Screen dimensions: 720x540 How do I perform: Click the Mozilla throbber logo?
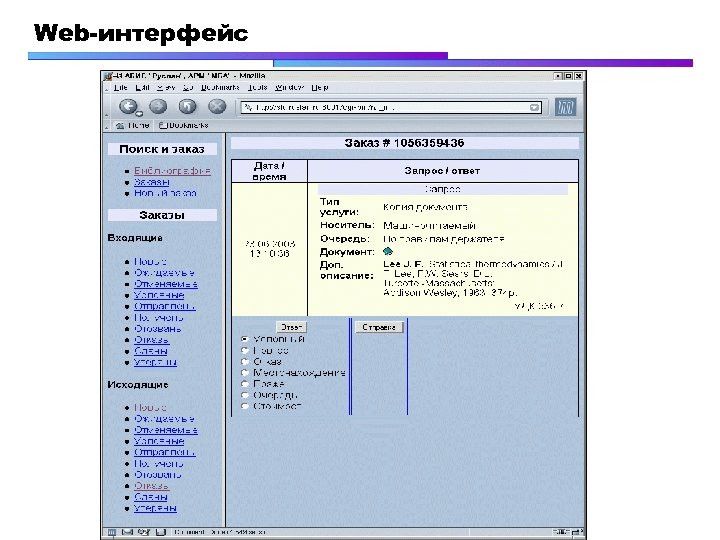565,107
